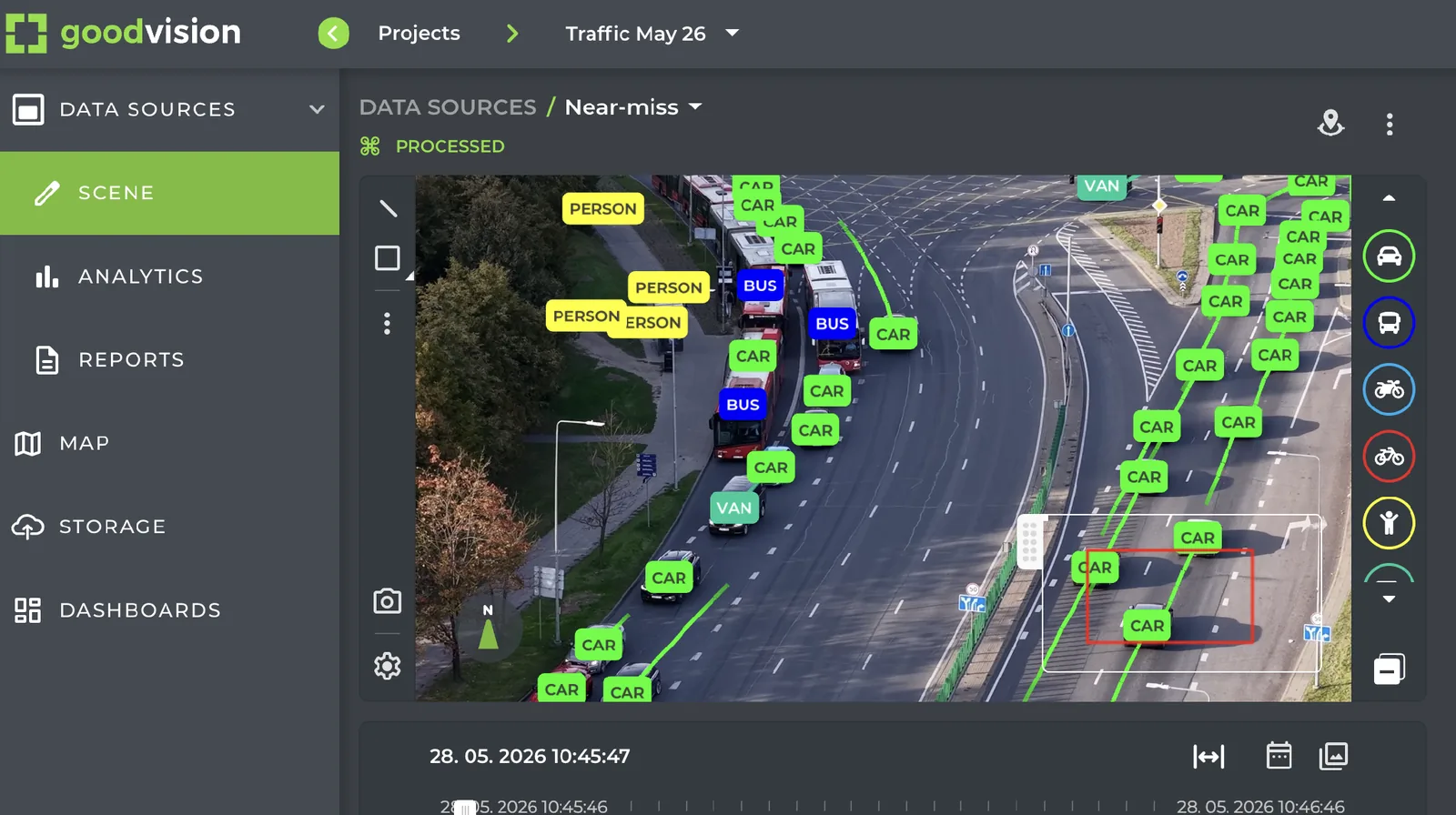Screen dimensions: 1456x815
Task: Click the timeline playhead handle
Action: (465, 807)
